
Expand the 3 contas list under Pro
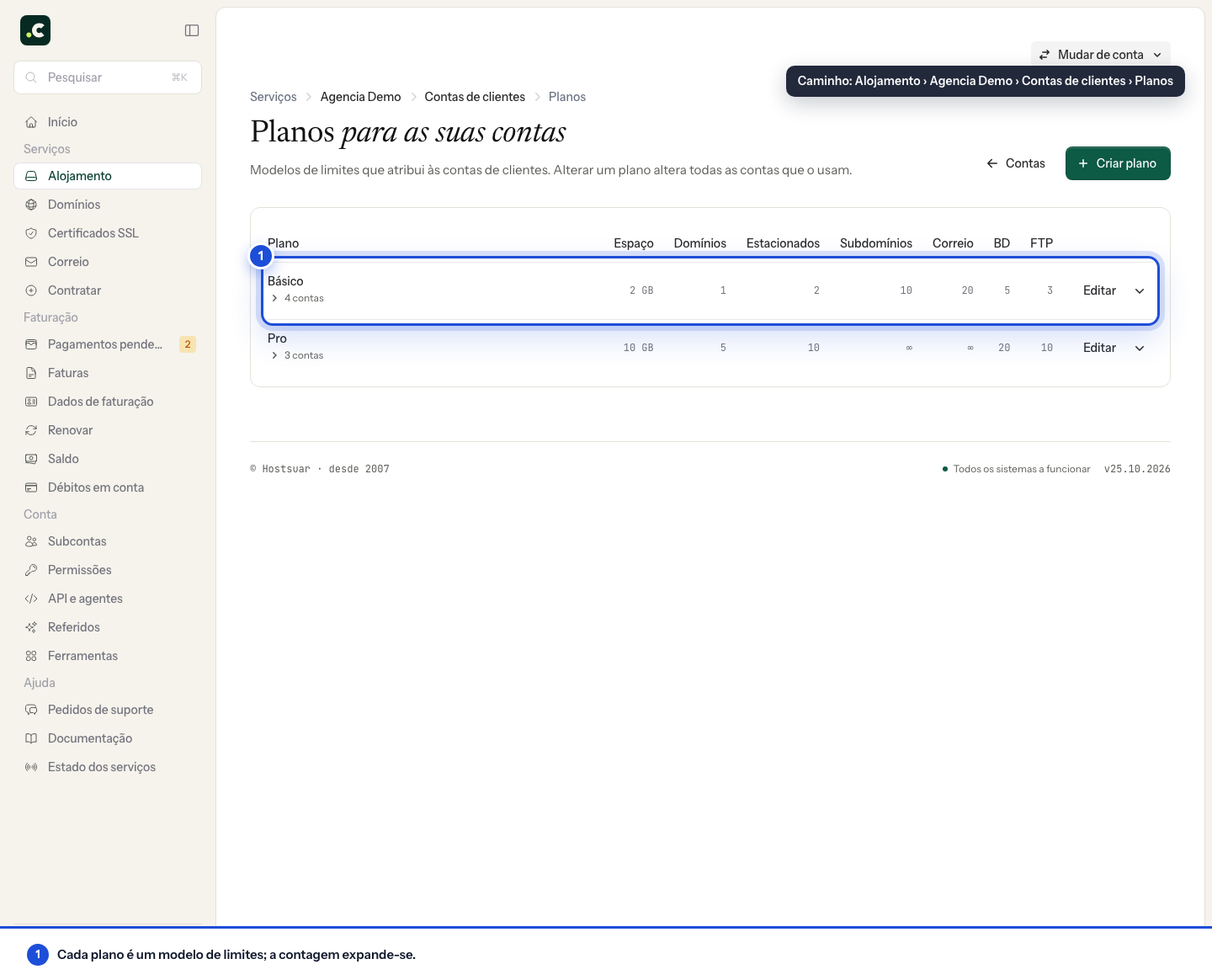297,355
